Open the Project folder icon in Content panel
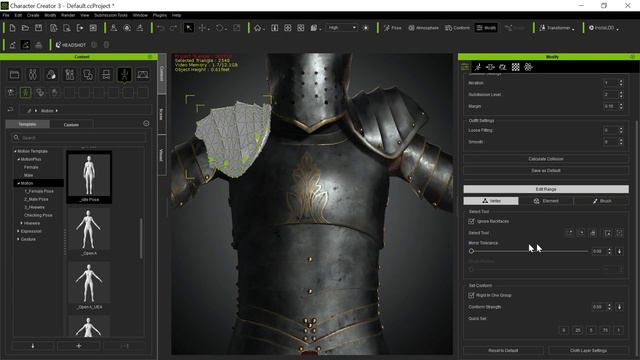The image size is (640, 360). click(15, 74)
